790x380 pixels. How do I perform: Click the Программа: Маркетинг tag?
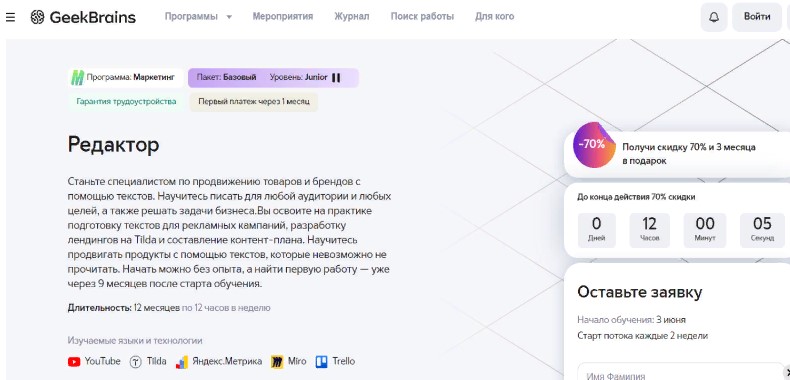pyautogui.click(x=126, y=78)
